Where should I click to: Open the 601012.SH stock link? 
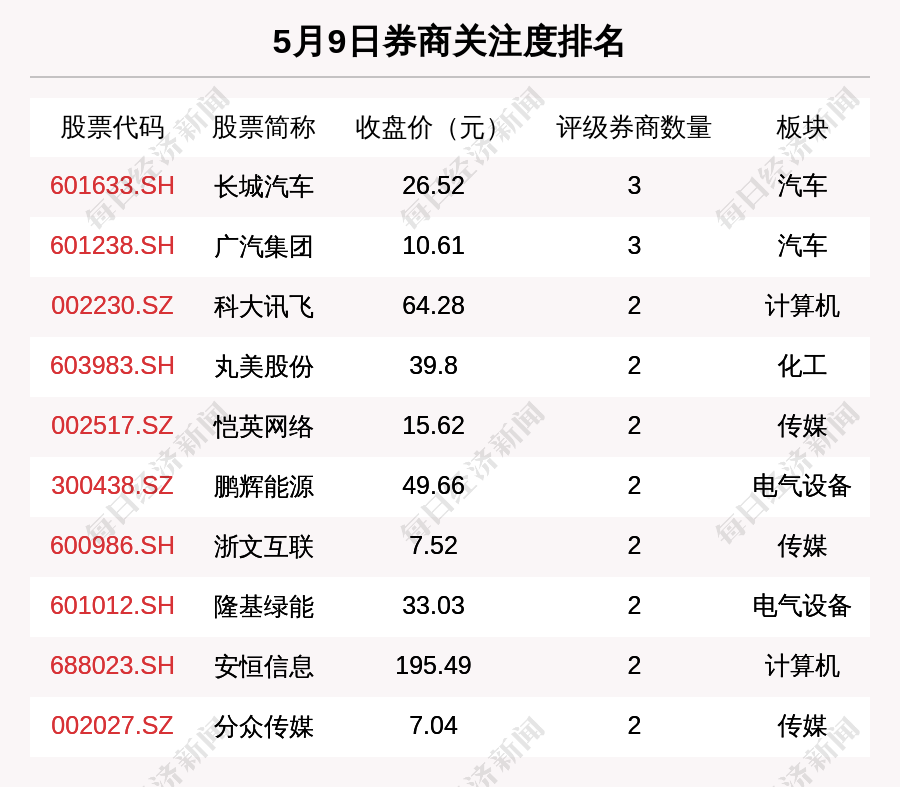tap(112, 606)
